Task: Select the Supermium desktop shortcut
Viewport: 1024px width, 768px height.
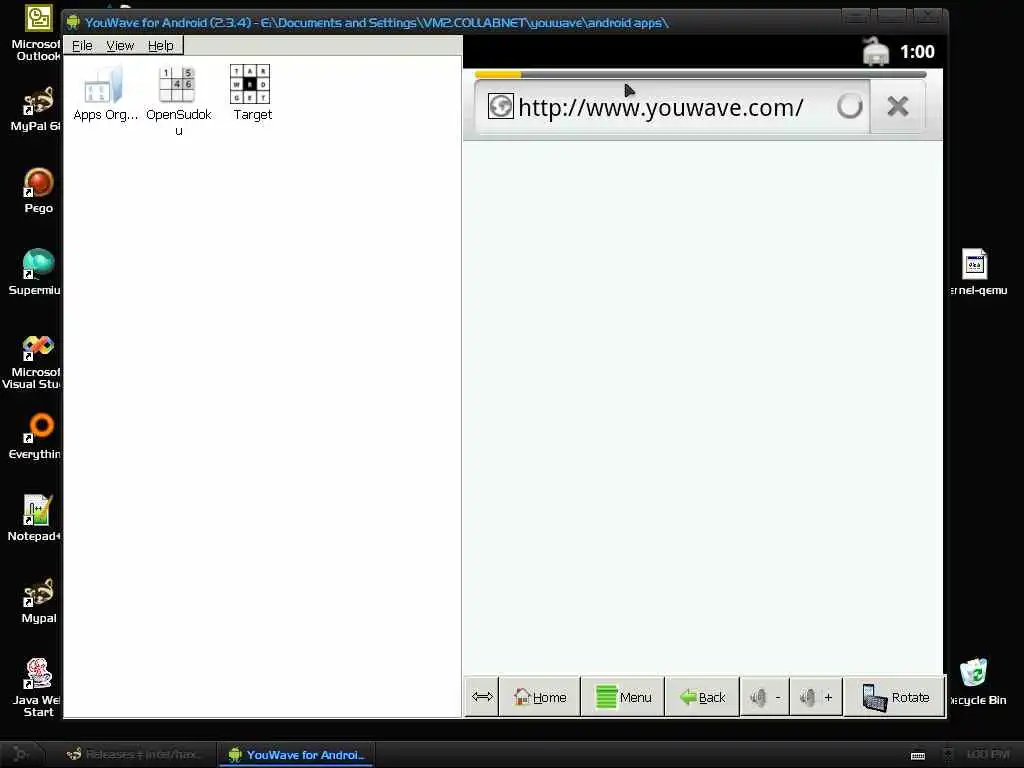Action: (35, 272)
